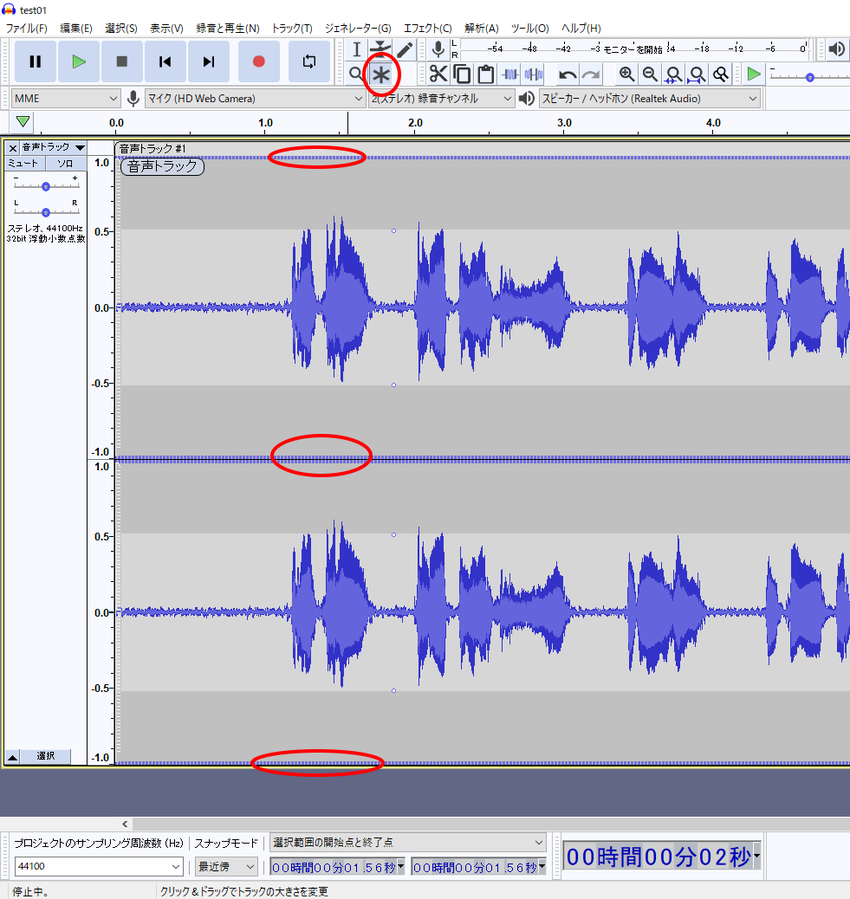Start playback with the green Play button

(79, 61)
